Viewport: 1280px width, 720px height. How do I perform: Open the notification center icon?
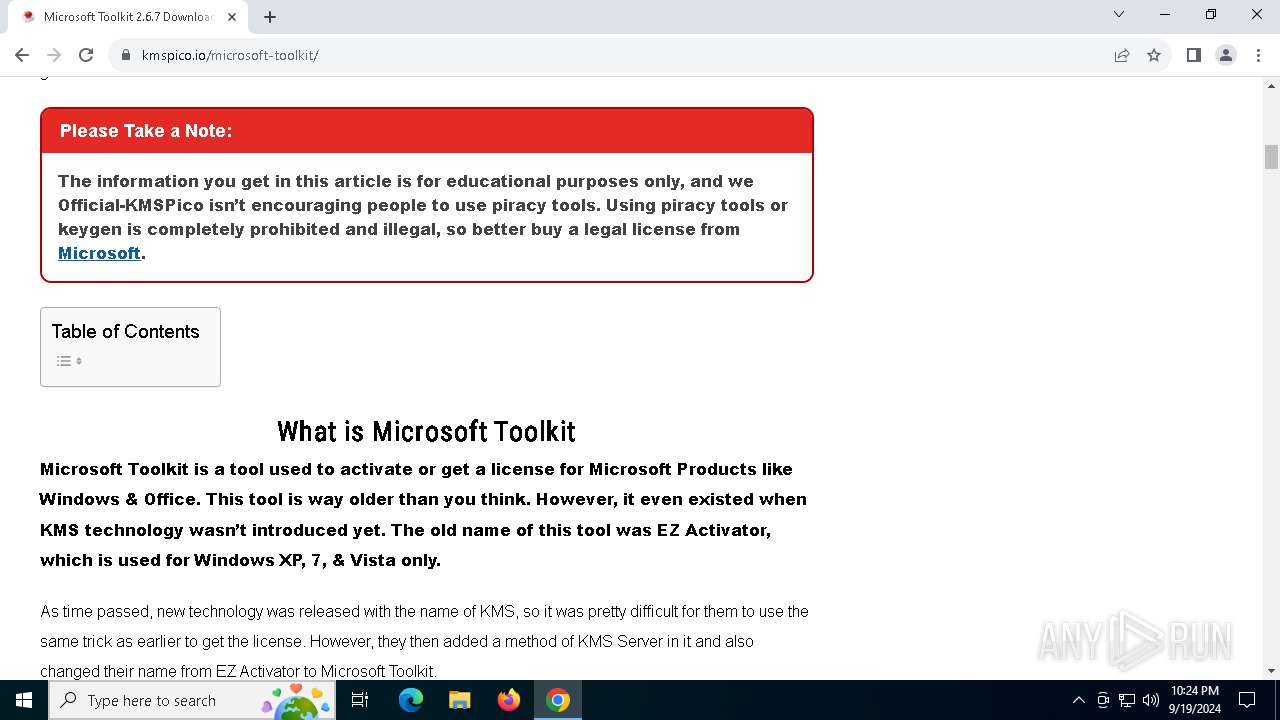click(1247, 700)
